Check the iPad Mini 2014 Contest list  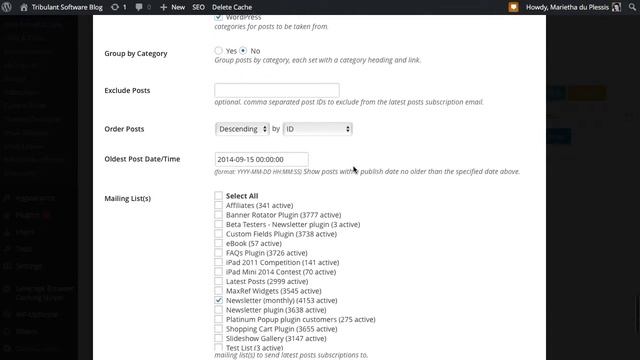219,272
